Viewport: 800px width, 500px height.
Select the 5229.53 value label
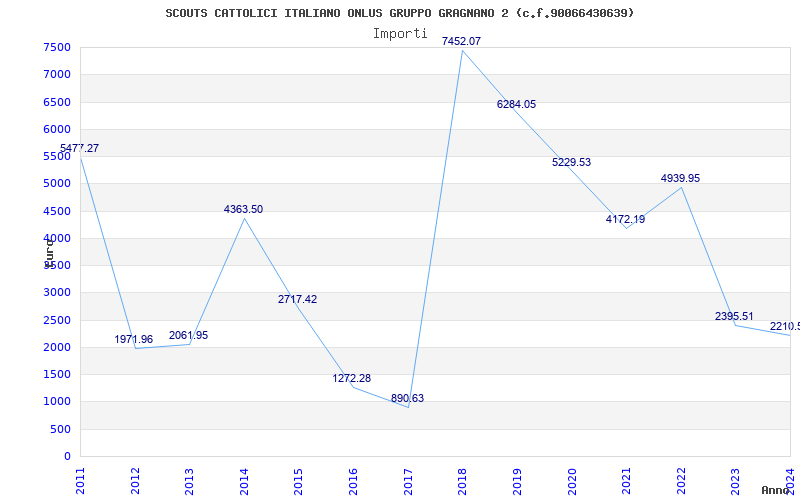click(x=571, y=162)
